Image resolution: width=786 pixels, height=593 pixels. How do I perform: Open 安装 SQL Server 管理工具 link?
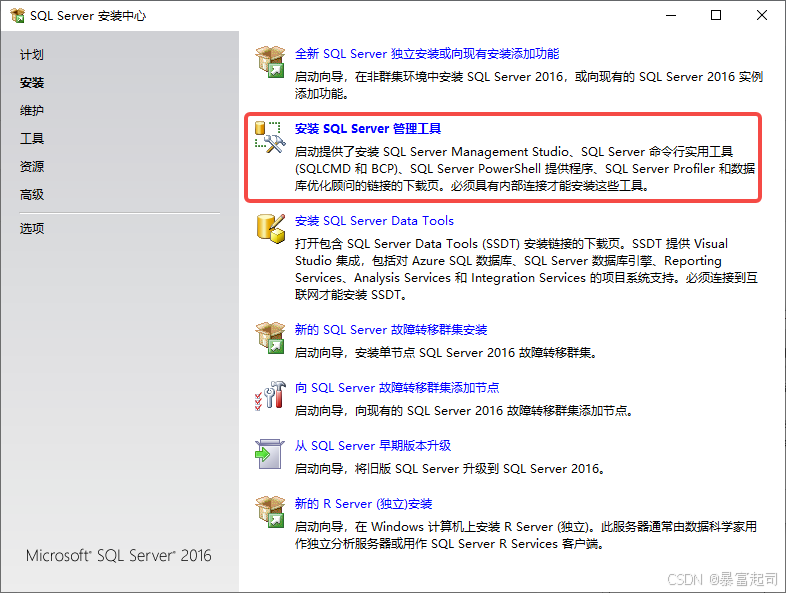pyautogui.click(x=368, y=129)
